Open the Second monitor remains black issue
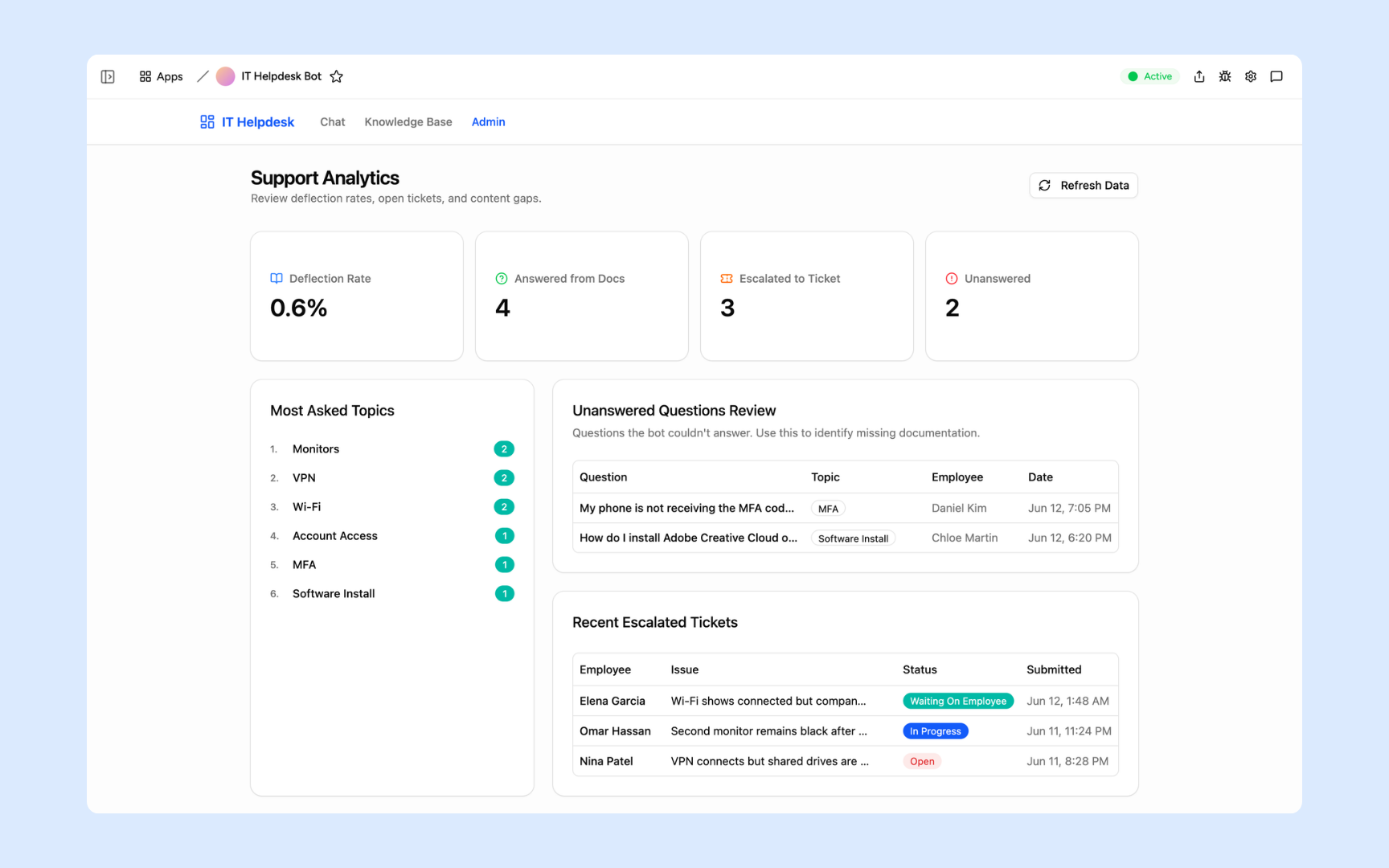This screenshot has width=1389, height=868. click(769, 731)
